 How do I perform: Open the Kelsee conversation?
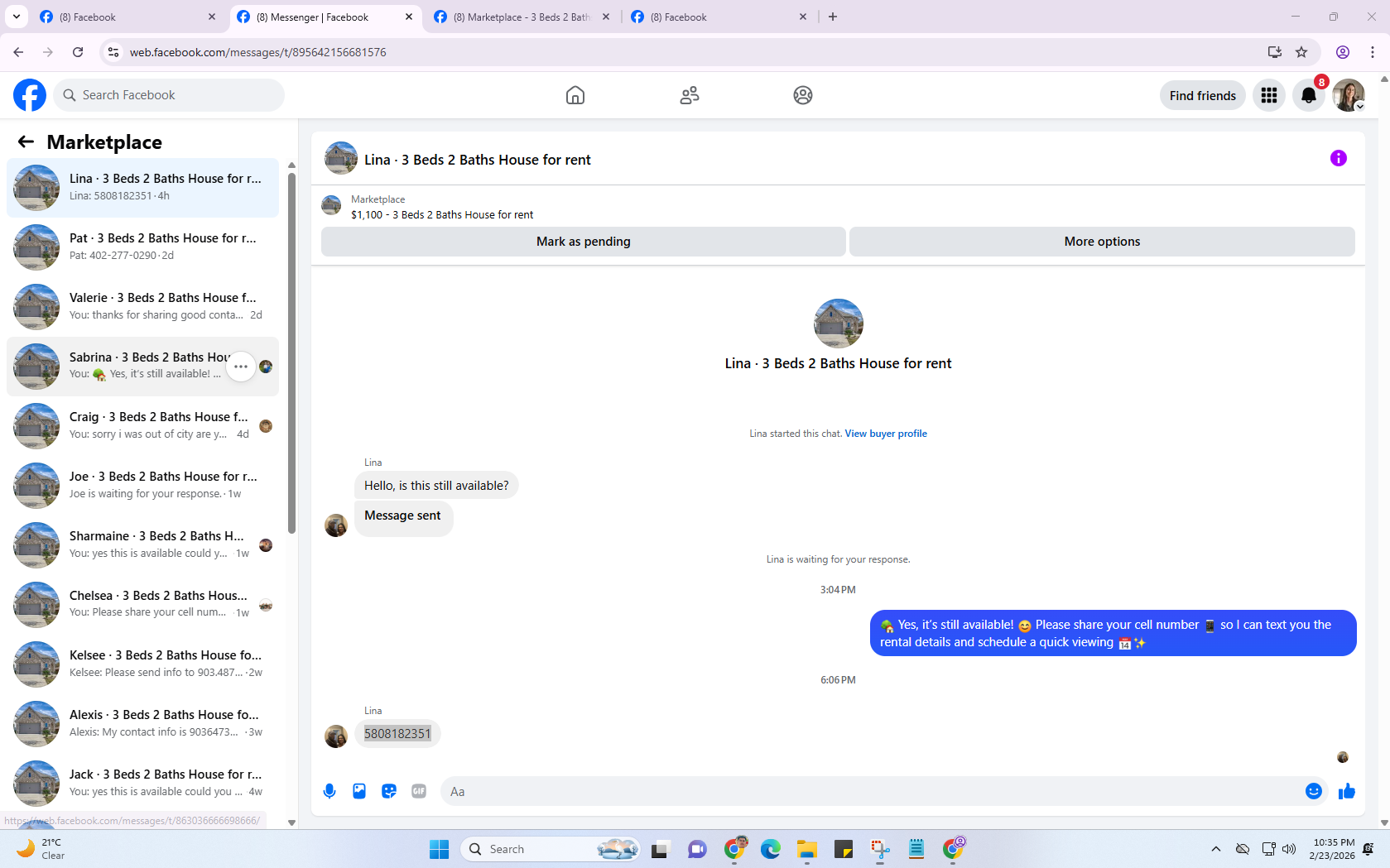(142, 664)
